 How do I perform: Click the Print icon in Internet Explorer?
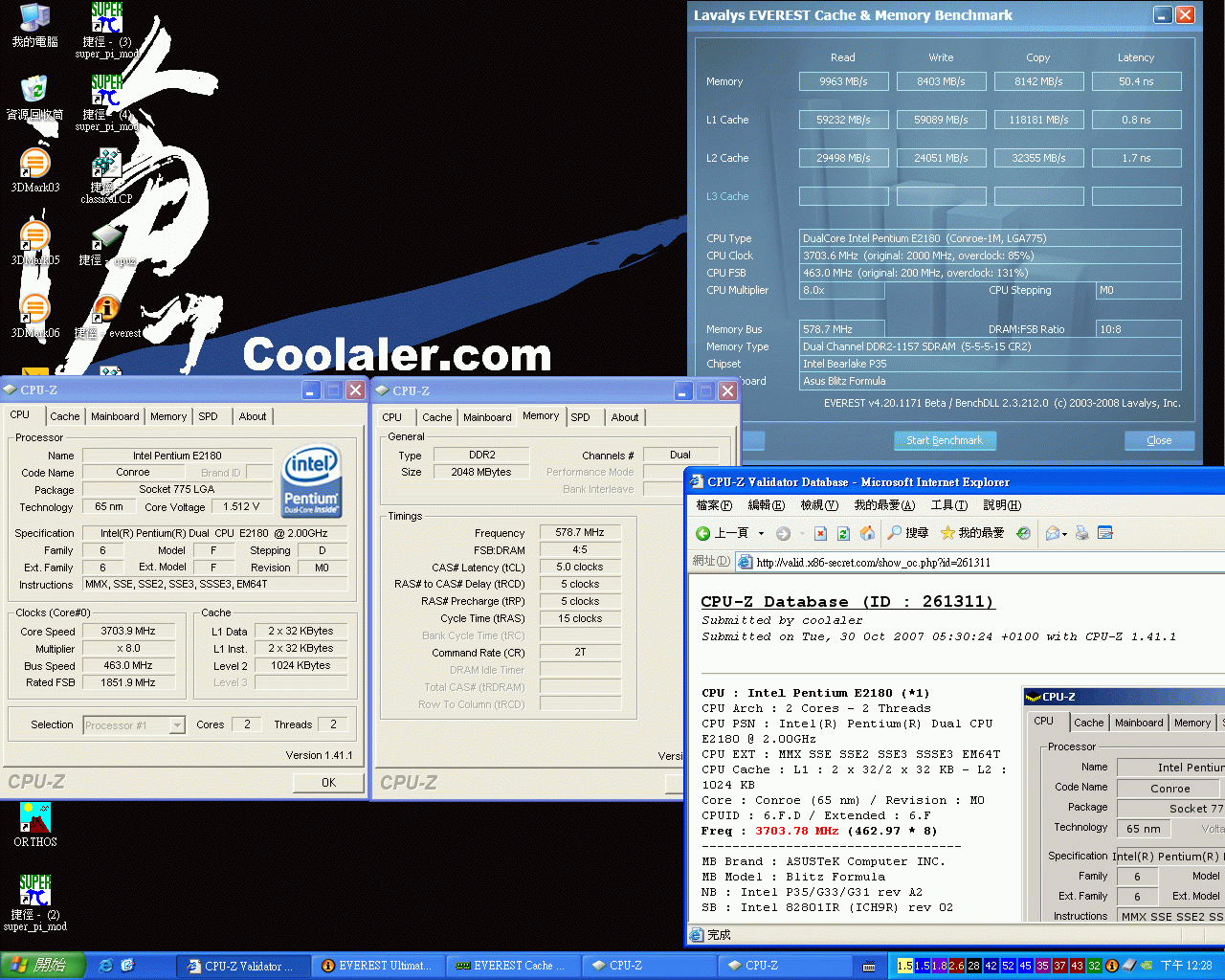[1081, 533]
